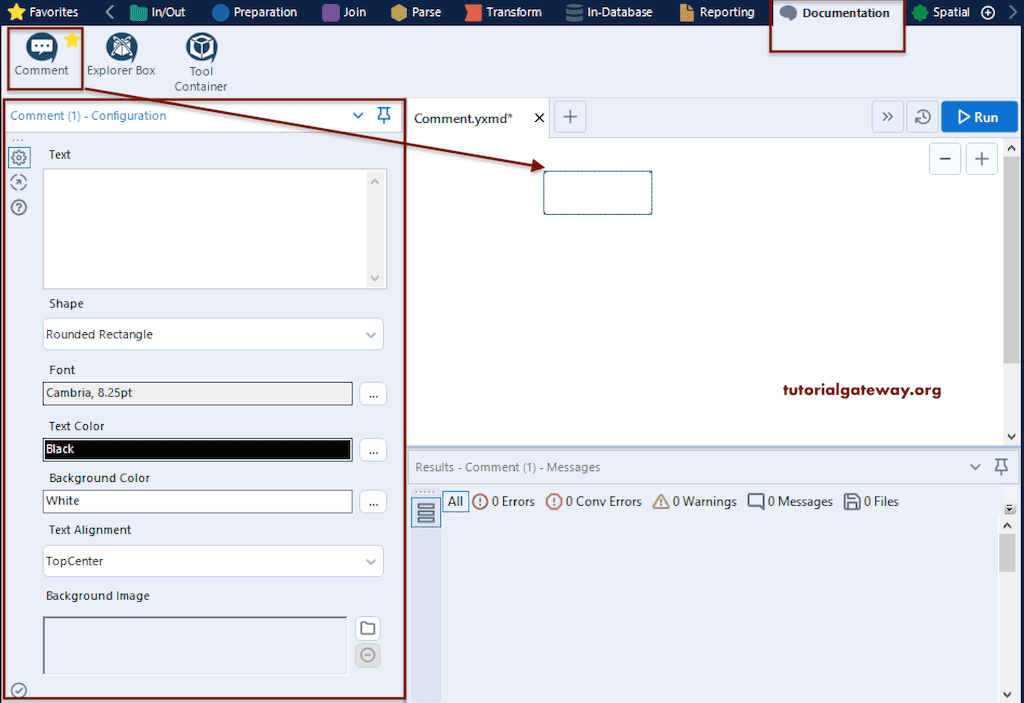Zoom in on the canvas with the plus button
The height and width of the screenshot is (703, 1024).
tap(981, 158)
